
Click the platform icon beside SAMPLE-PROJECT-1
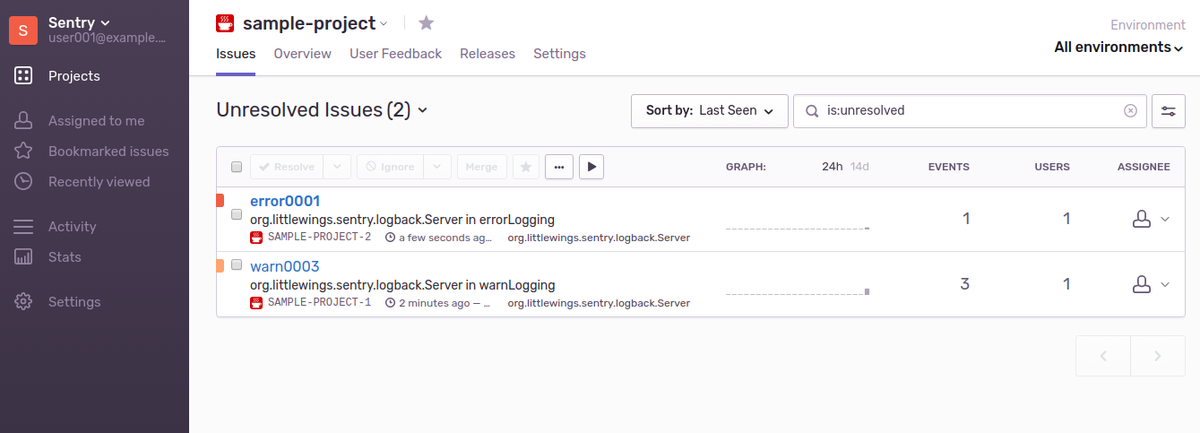click(x=257, y=302)
